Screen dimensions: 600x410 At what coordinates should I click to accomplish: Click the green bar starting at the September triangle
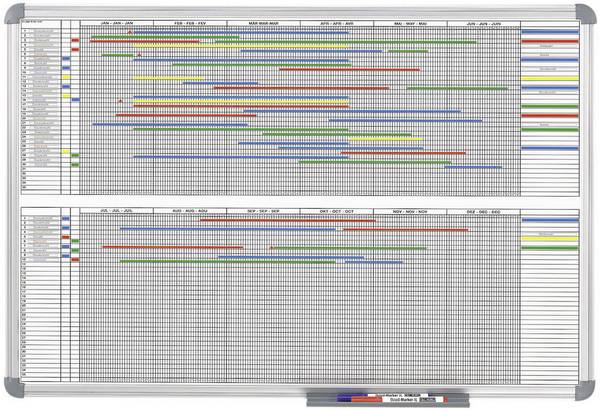click(350, 248)
